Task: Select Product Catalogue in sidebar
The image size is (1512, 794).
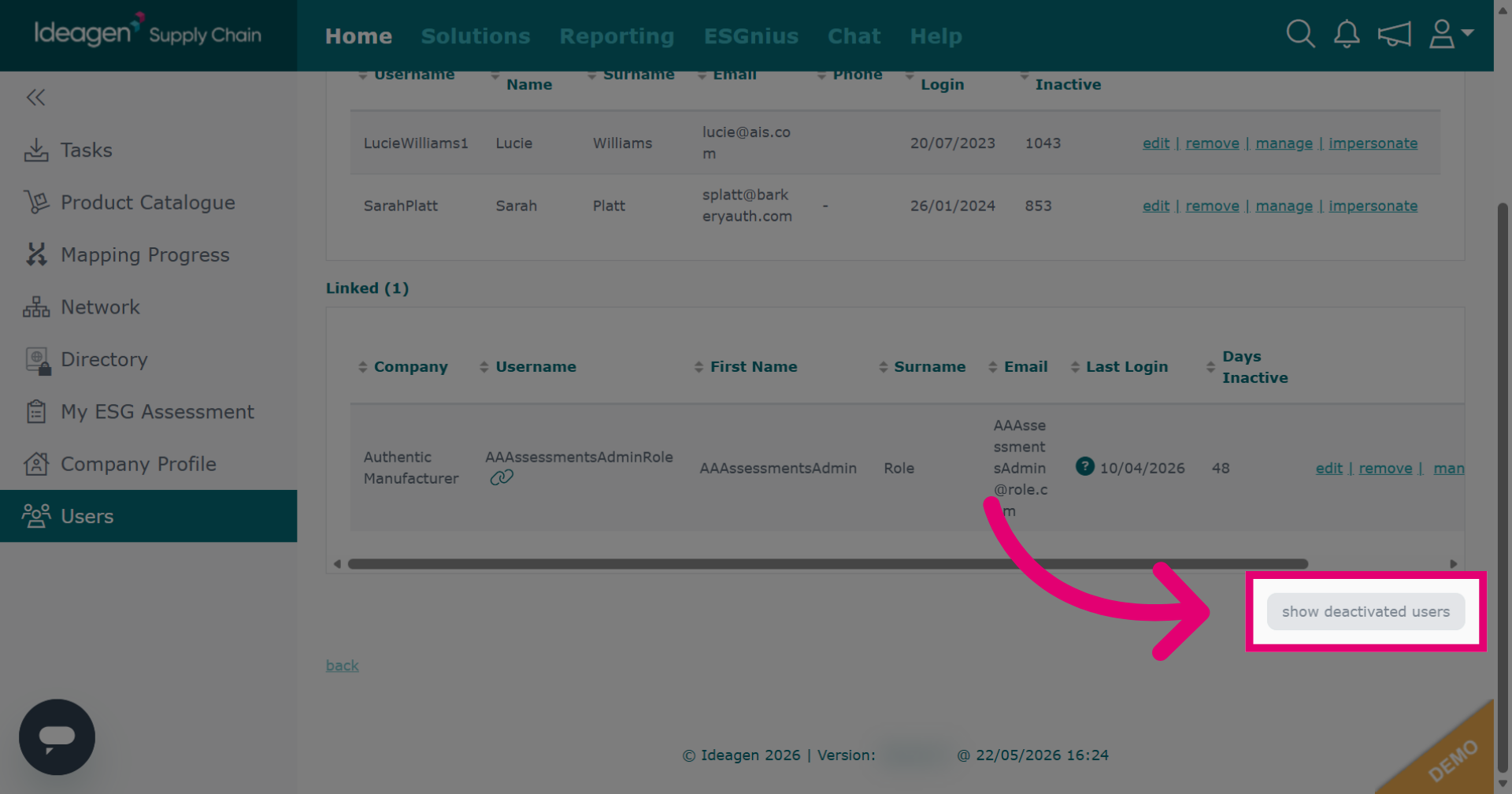Action: 148,202
